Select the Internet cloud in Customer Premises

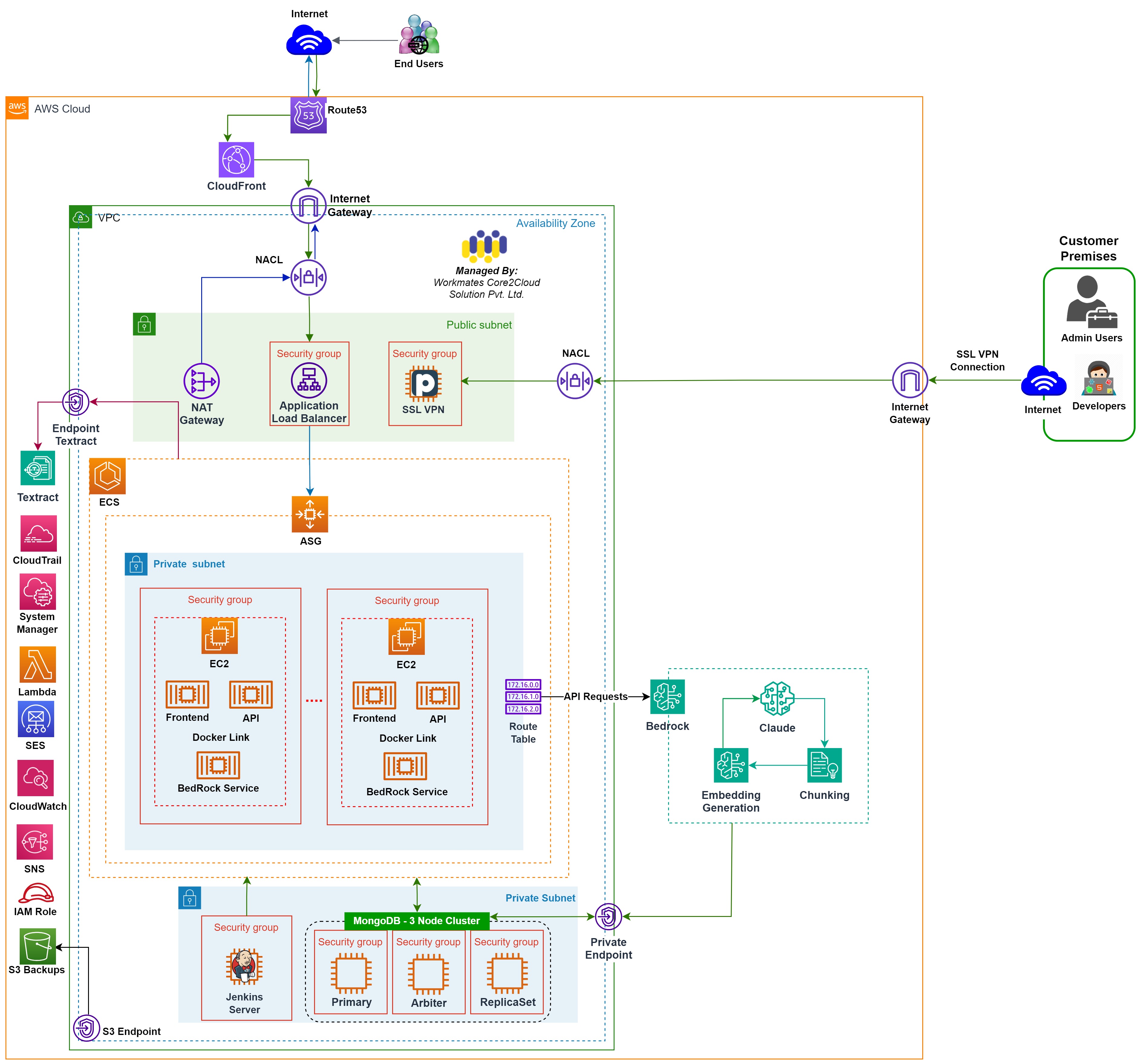coord(1044,380)
